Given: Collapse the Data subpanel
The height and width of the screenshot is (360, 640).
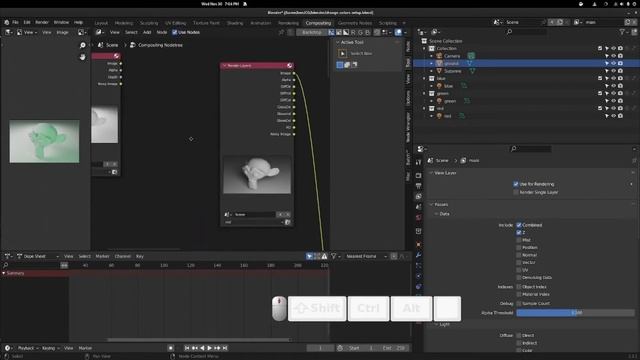Looking at the screenshot, I should click(x=437, y=214).
